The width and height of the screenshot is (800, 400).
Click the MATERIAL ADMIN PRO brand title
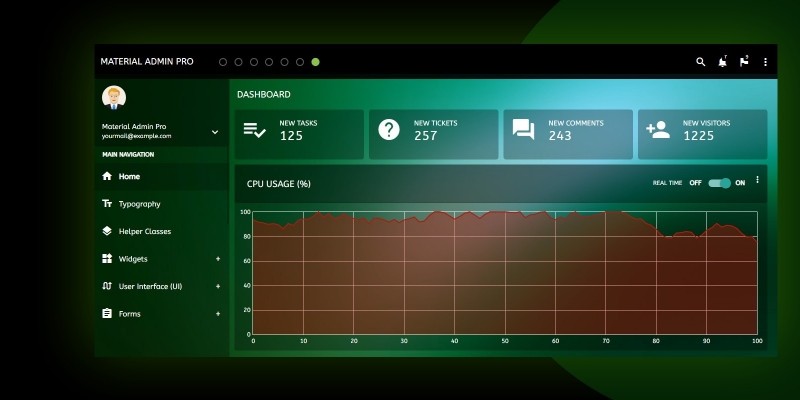coord(147,62)
